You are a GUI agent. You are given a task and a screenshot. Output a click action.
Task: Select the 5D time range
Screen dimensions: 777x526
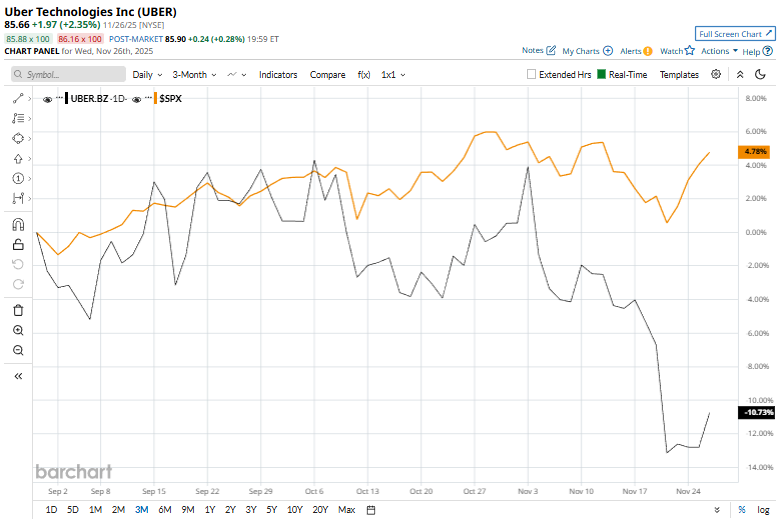coord(73,510)
